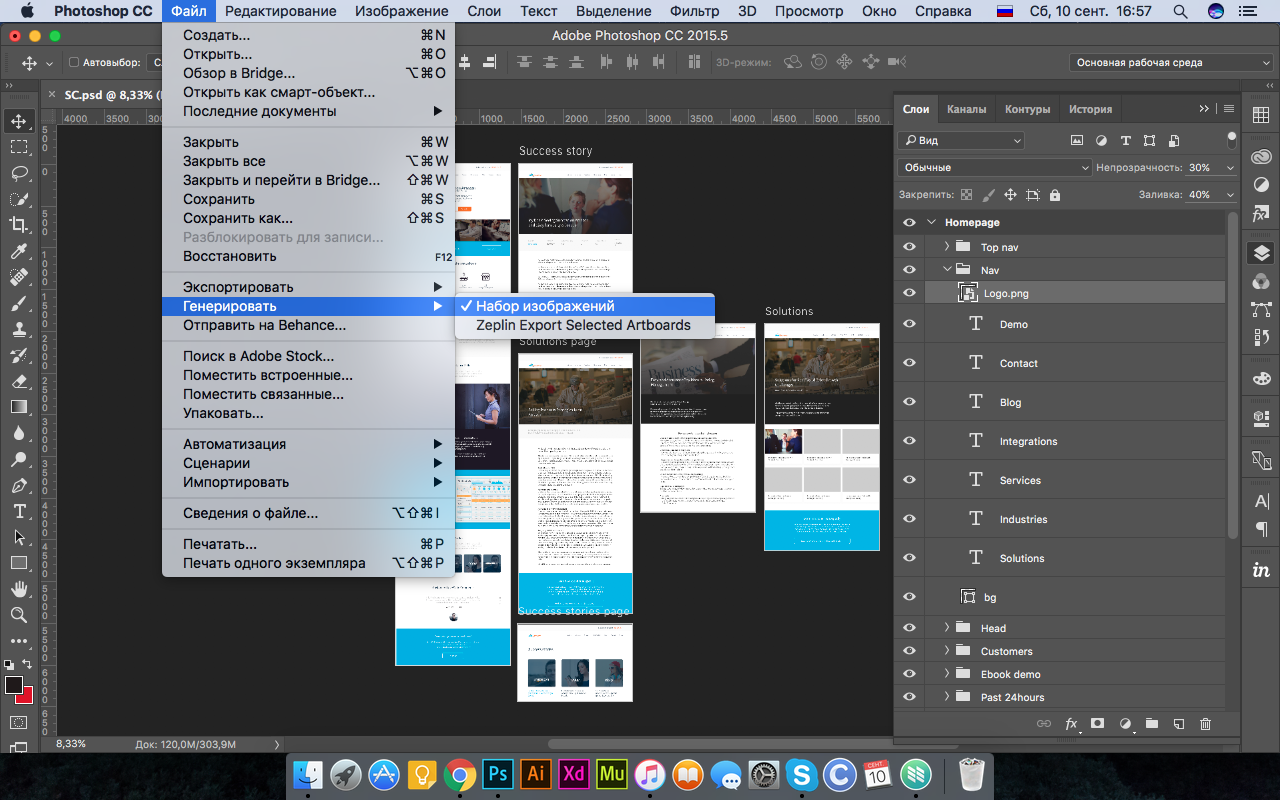
Task: Open the Creative Cloud Libraries panel icon
Action: pyautogui.click(x=1261, y=156)
